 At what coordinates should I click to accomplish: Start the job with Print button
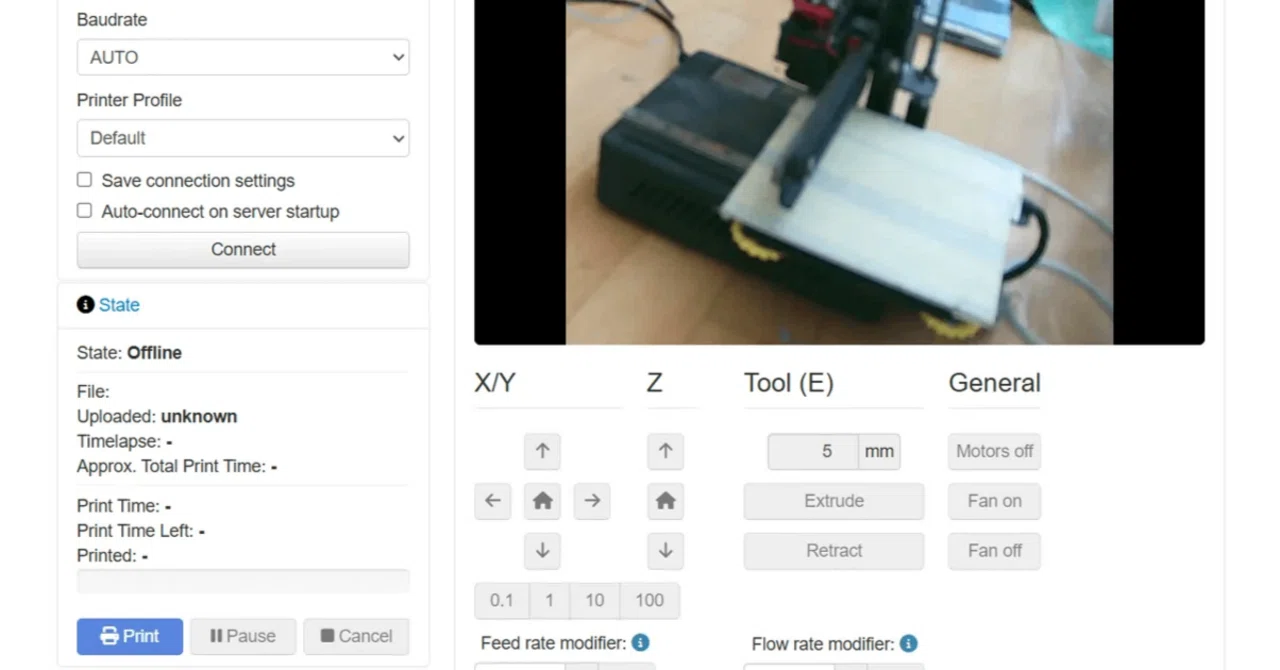tap(130, 636)
